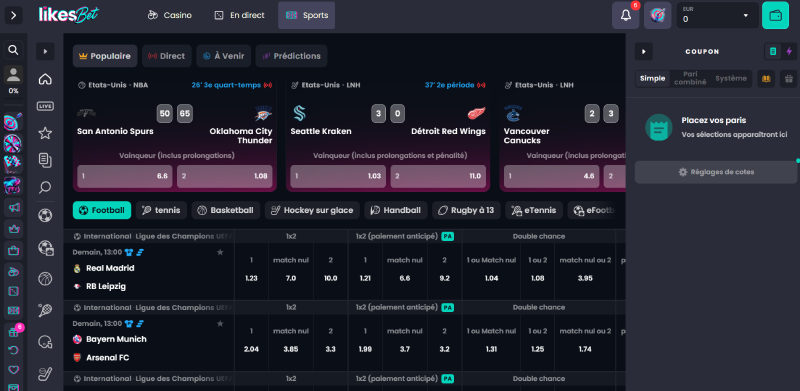The width and height of the screenshot is (800, 391).
Task: Open the cashback refresh arrow icon
Action: coord(13,351)
